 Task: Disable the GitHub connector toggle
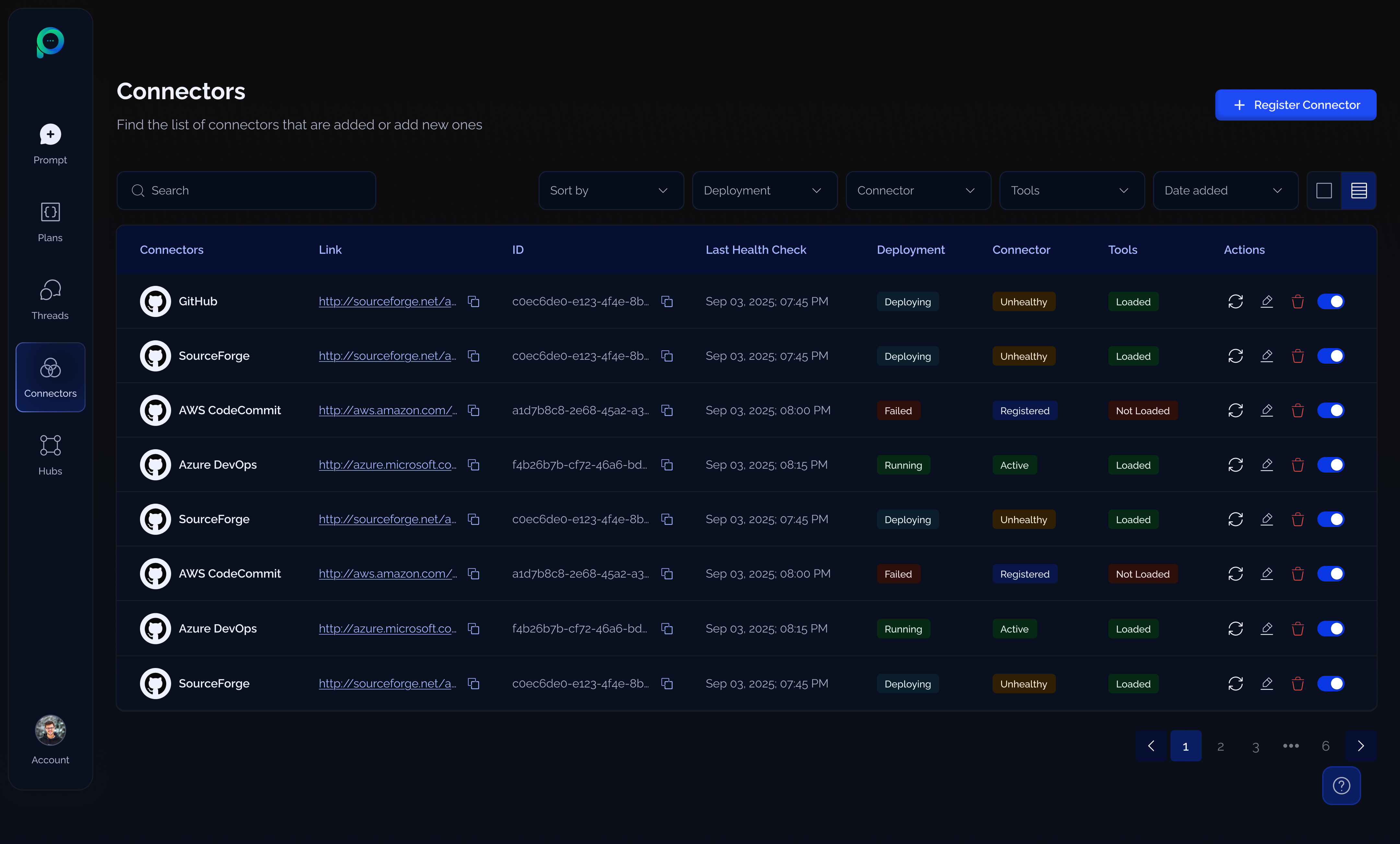point(1330,301)
